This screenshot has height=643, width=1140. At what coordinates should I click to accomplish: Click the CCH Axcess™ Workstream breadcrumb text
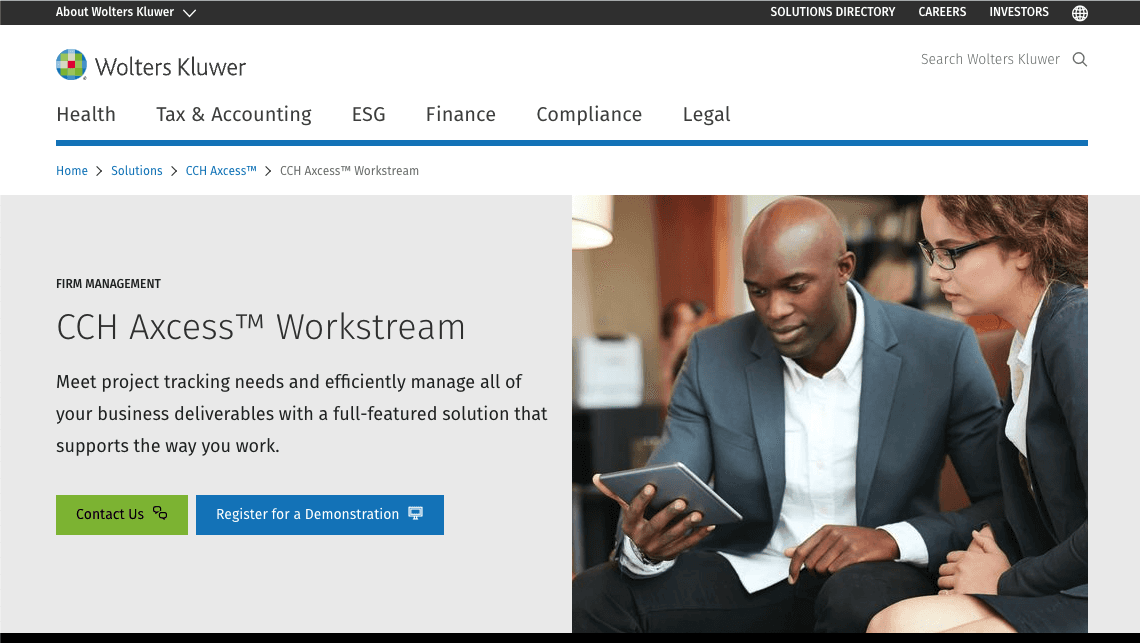click(349, 171)
